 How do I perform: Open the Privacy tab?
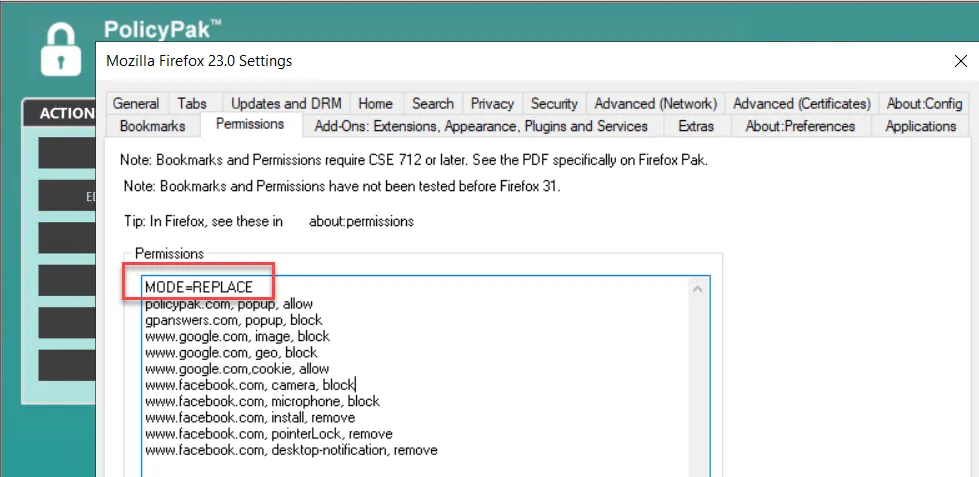coord(492,103)
